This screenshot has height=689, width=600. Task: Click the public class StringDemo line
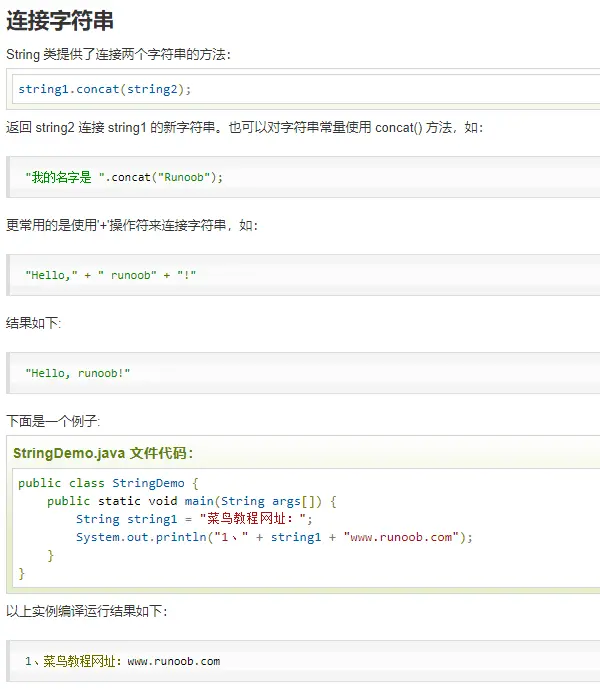109,483
